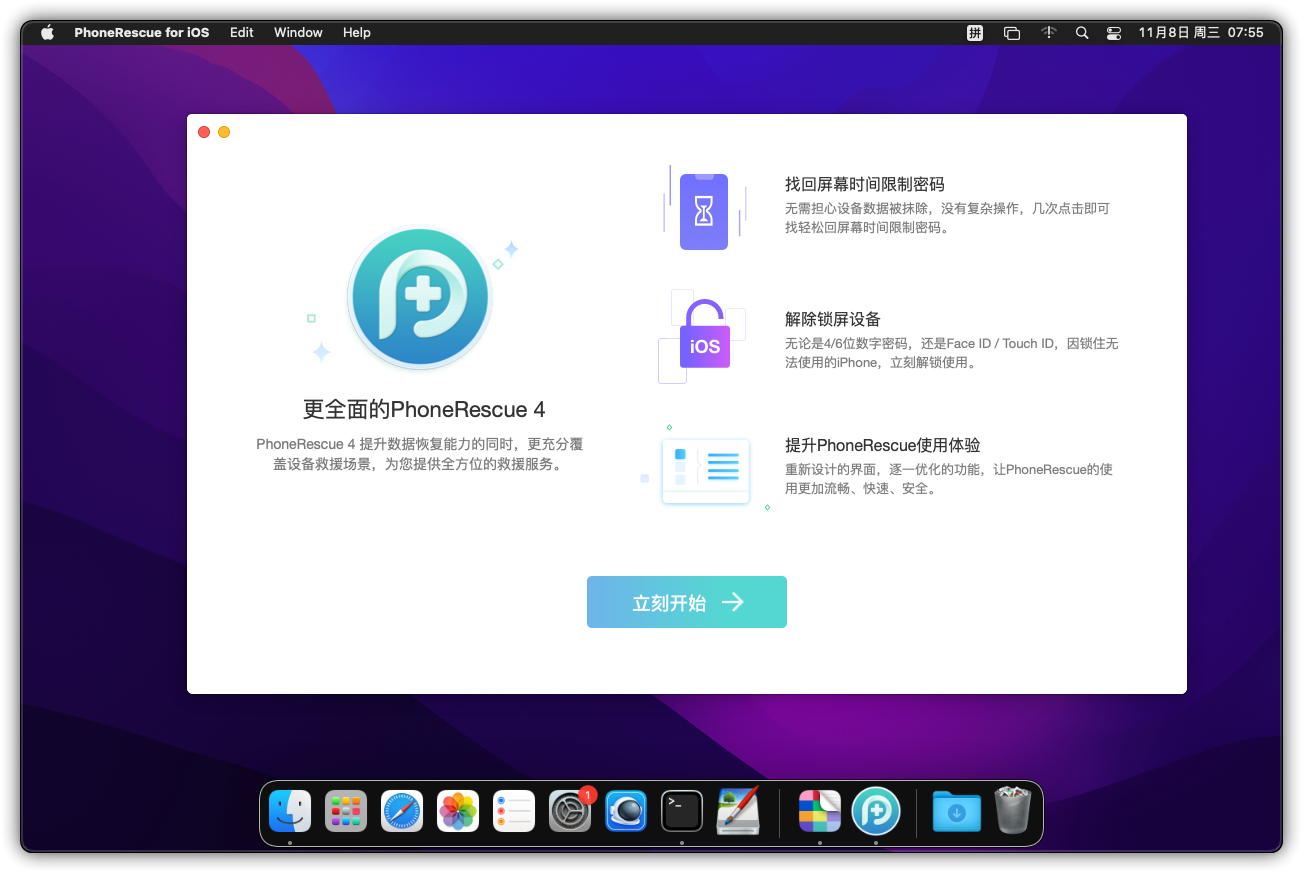The height and width of the screenshot is (873, 1303).
Task: Open the Downloads folder stack in dock
Action: pos(956,811)
